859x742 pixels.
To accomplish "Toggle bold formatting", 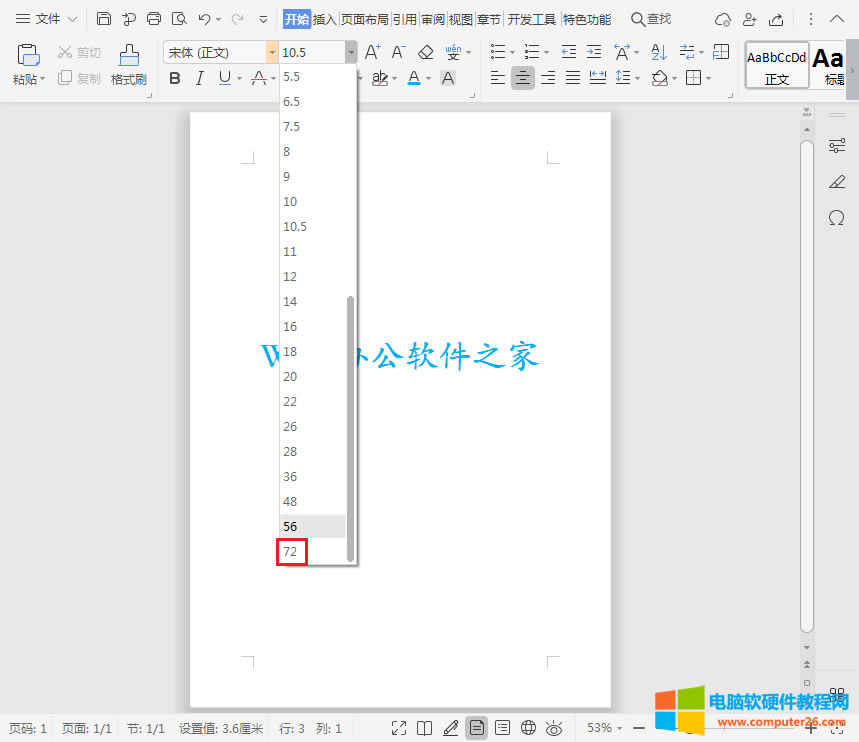I will click(175, 77).
